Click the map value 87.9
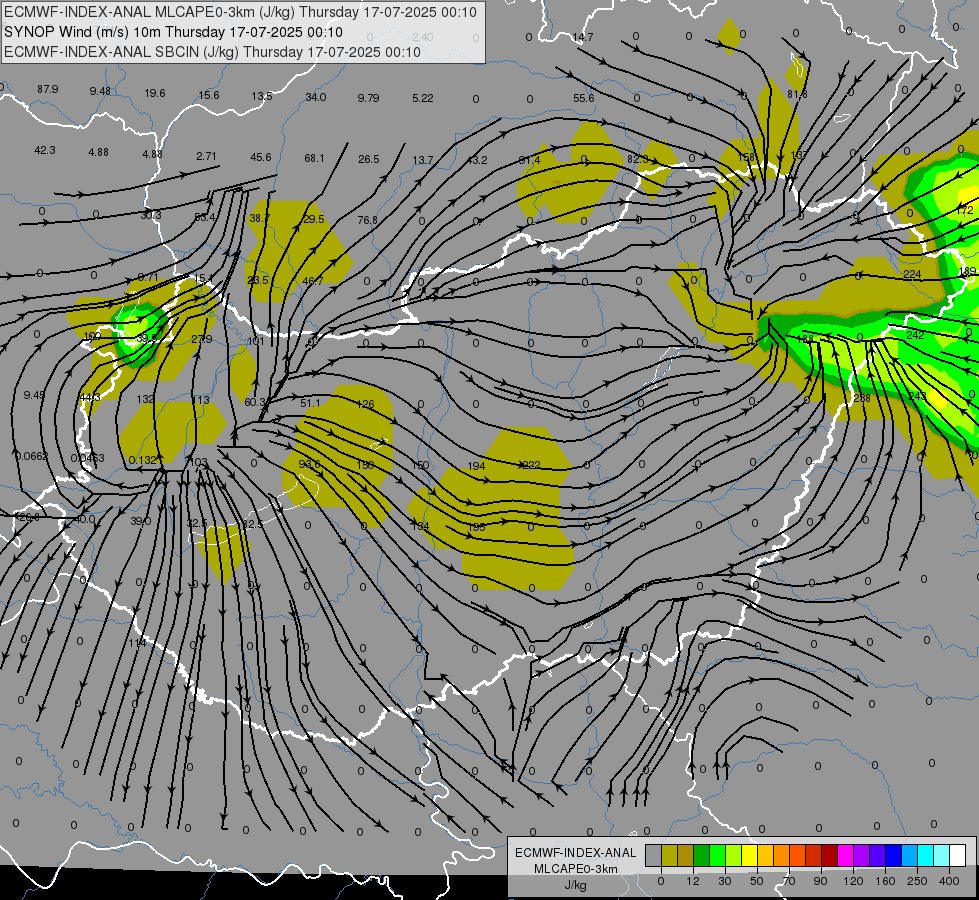The height and width of the screenshot is (900, 979). coord(47,89)
